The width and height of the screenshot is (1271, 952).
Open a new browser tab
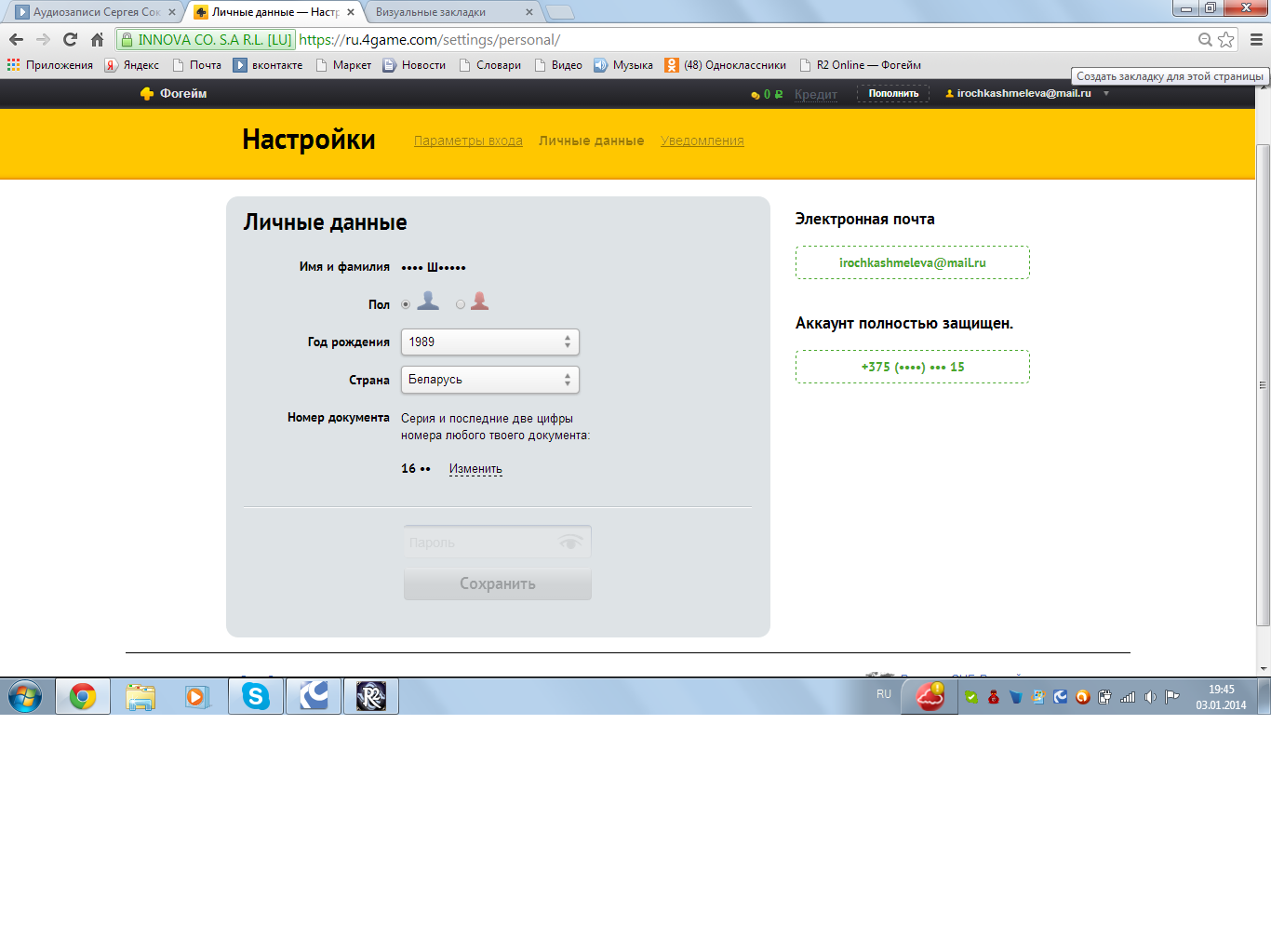(x=560, y=12)
